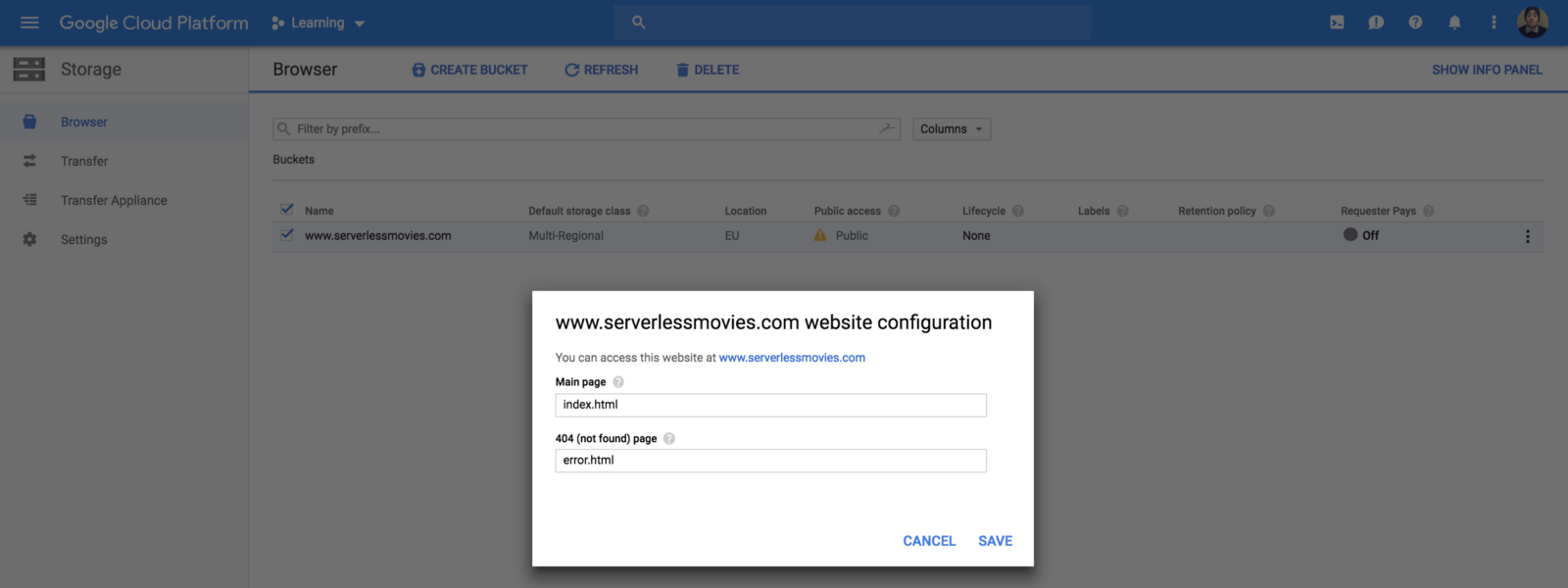Open the Columns dropdown
Viewport: 1568px width, 588px height.
tap(951, 129)
